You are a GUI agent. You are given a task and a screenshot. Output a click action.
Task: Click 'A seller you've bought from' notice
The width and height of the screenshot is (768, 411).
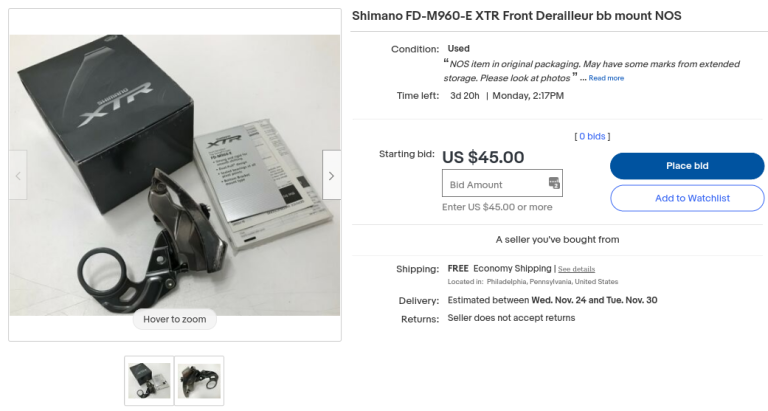point(557,240)
